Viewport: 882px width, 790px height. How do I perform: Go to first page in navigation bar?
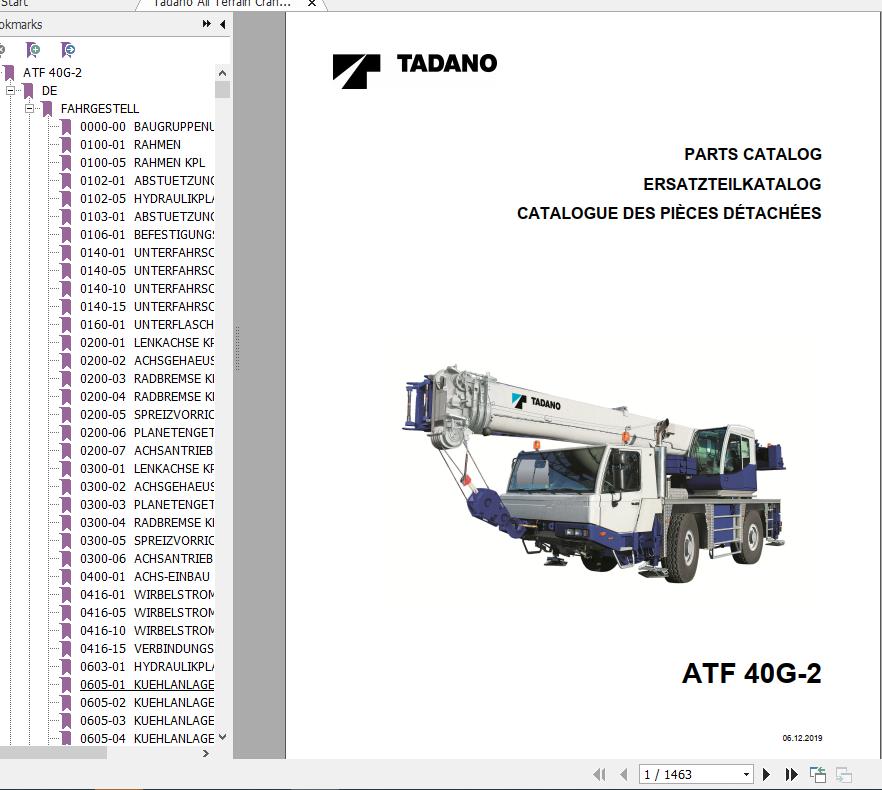coord(600,775)
